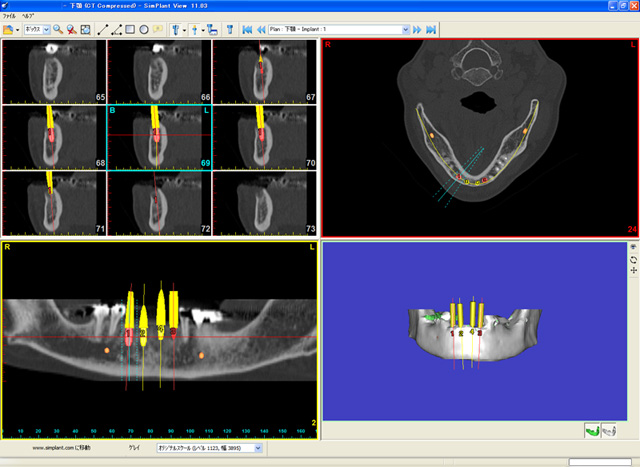Select the circle/ellipse region tool

point(145,30)
